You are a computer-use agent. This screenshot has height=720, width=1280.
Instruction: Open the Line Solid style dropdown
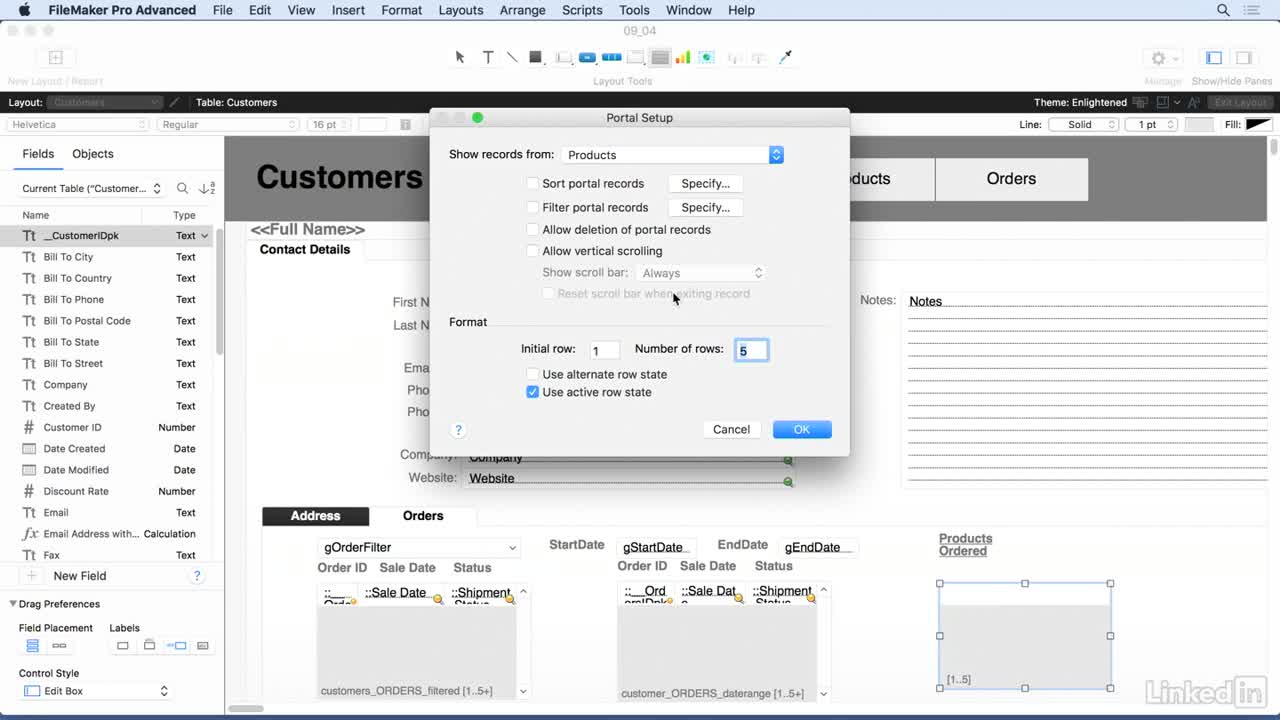tap(1083, 125)
